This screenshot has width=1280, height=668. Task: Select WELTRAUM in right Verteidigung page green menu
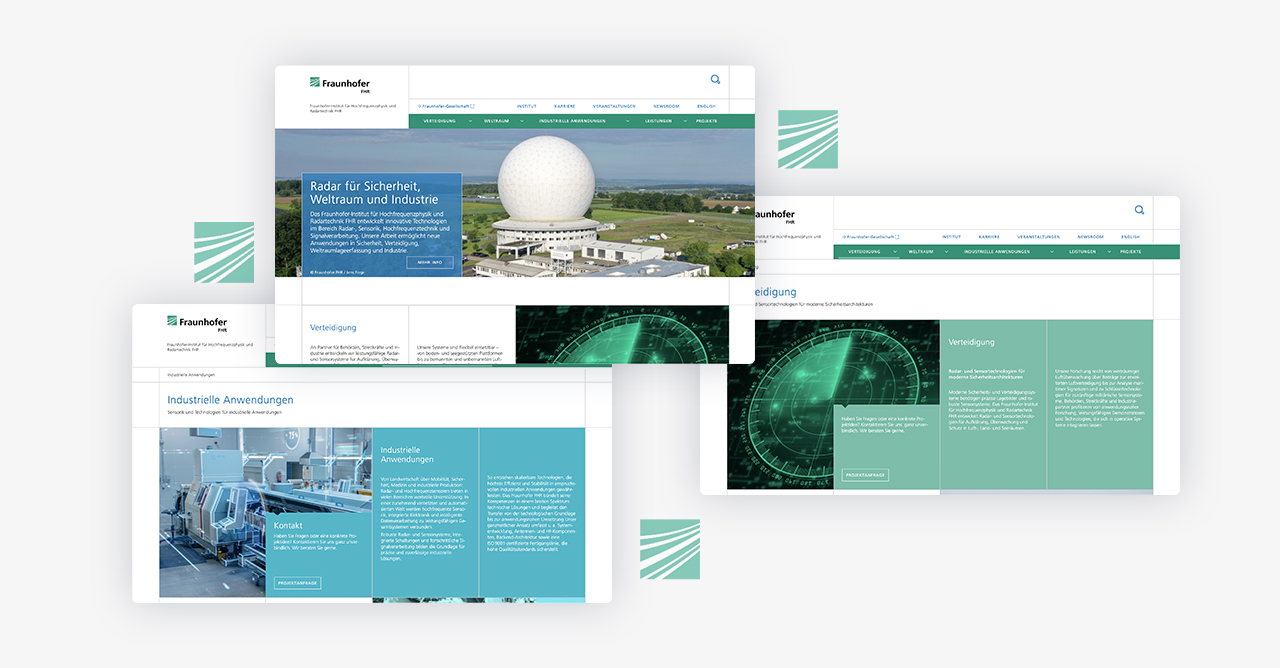pos(921,252)
